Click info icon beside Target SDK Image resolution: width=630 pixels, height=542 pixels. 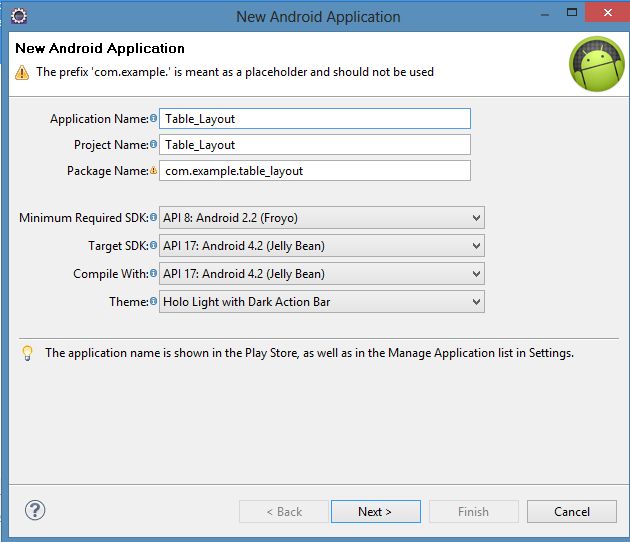[x=154, y=246]
